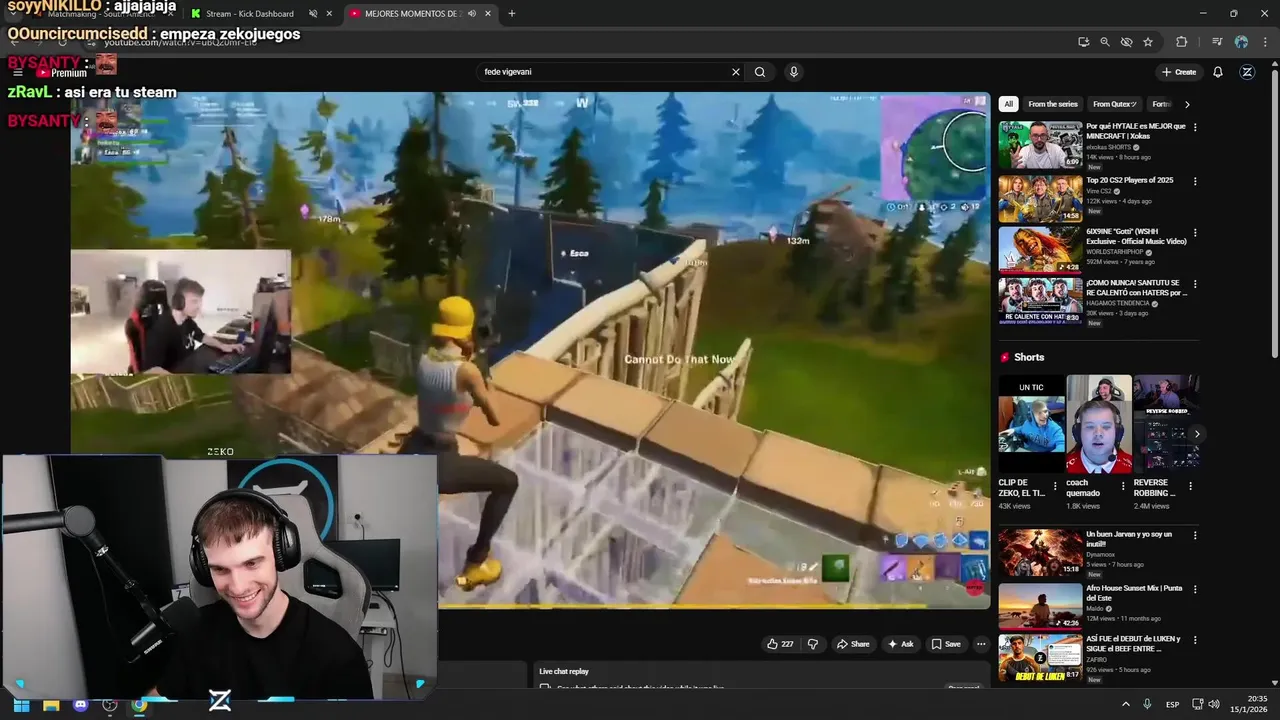The image size is (1280, 720).
Task: Open 6IX9INE Gotti music video thumbnail
Action: click(1040, 249)
